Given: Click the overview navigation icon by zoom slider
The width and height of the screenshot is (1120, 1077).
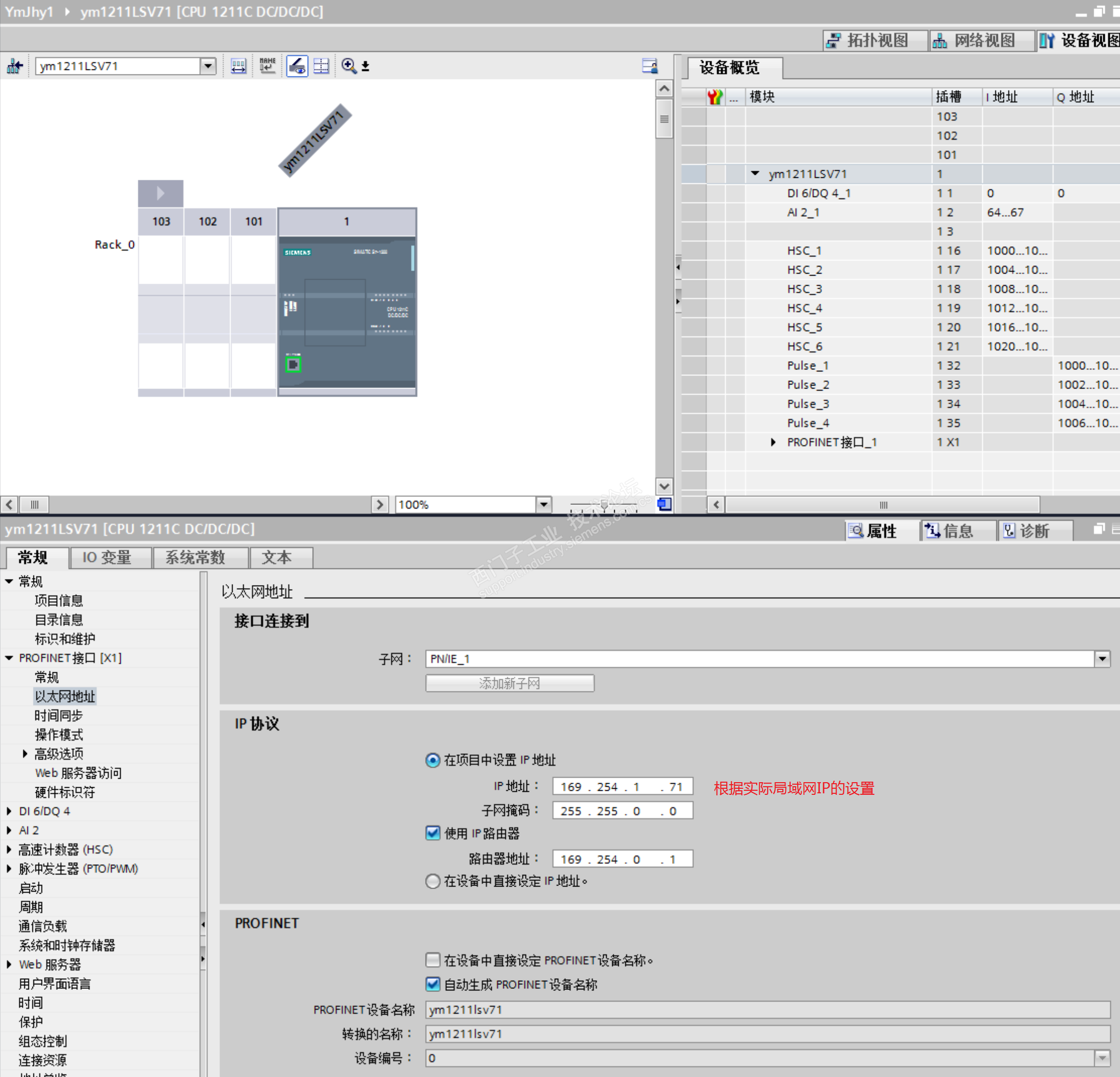Looking at the screenshot, I should [x=664, y=504].
